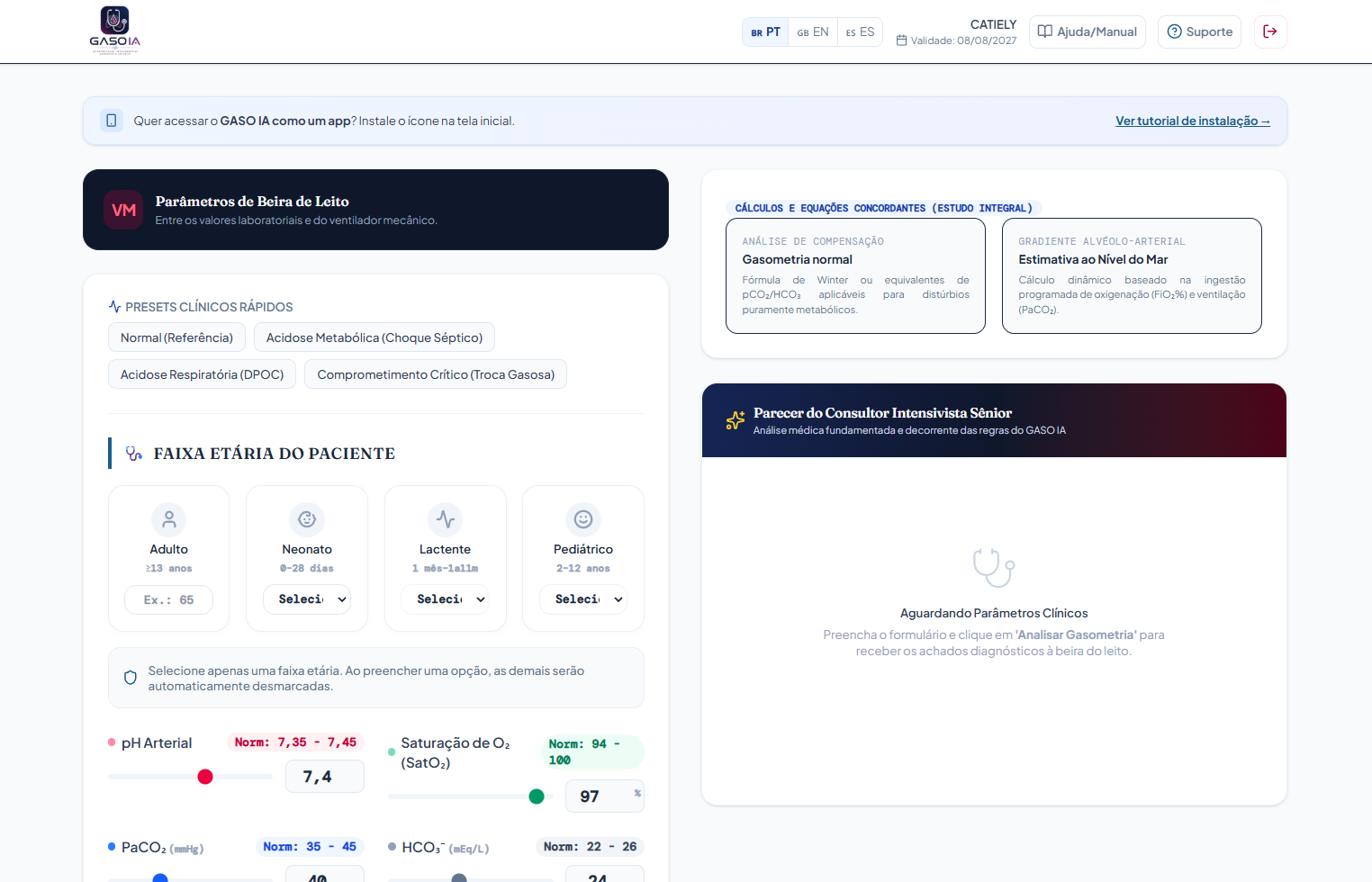1372x882 pixels.
Task: Open the Ajuda/Manual button
Action: (x=1088, y=31)
